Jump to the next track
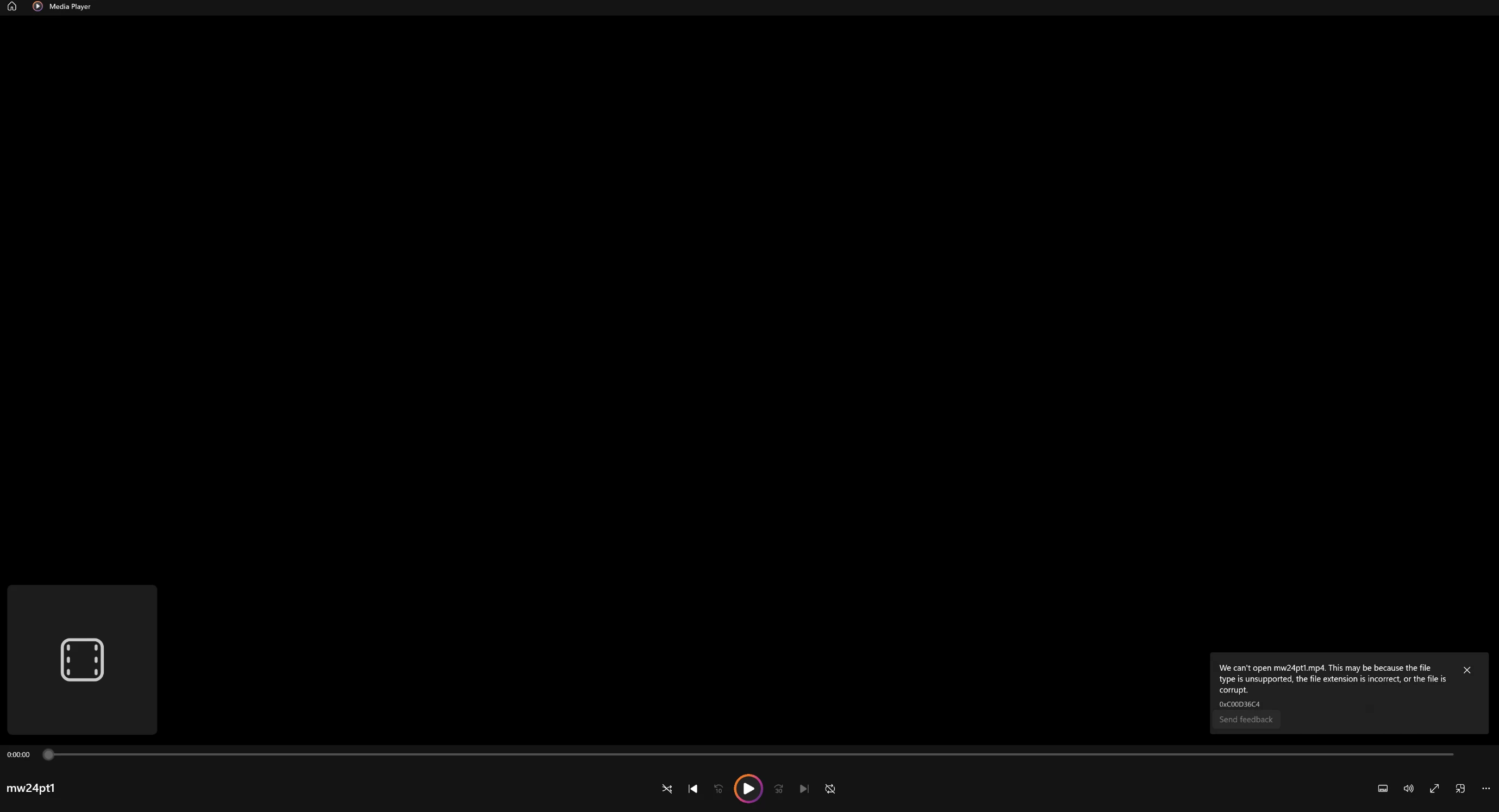 click(x=804, y=789)
